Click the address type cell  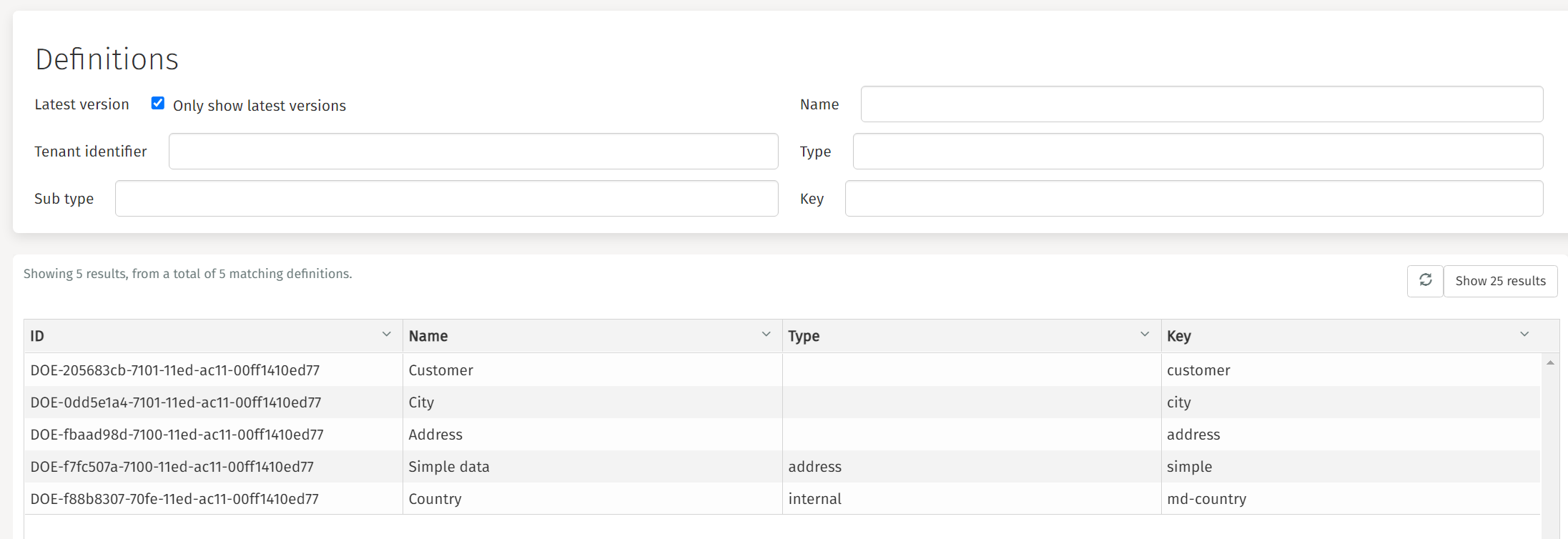(972, 467)
